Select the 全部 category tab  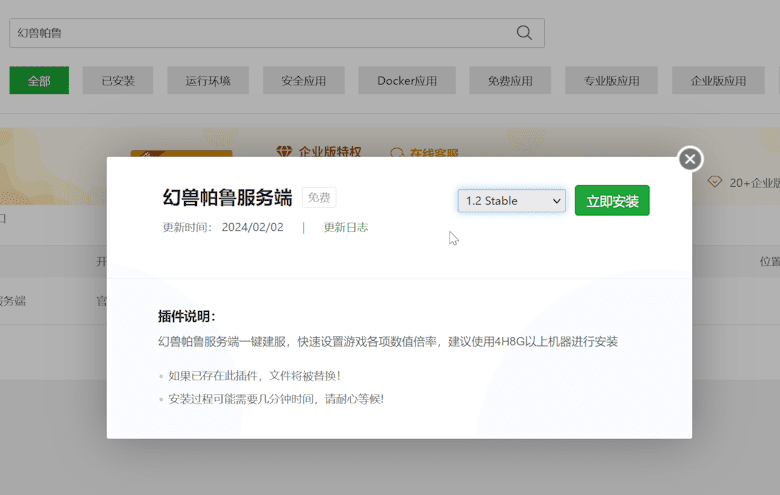click(39, 81)
